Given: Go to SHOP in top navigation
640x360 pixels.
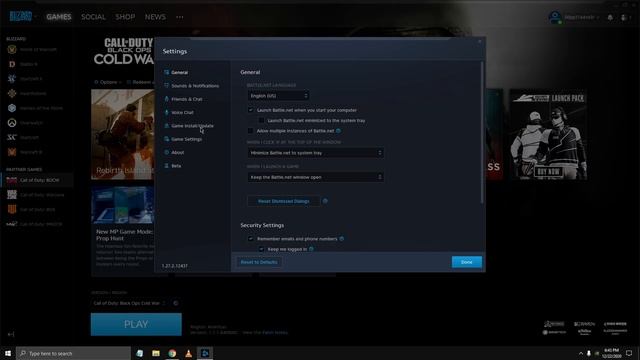Looking at the screenshot, I should click(x=125, y=17).
